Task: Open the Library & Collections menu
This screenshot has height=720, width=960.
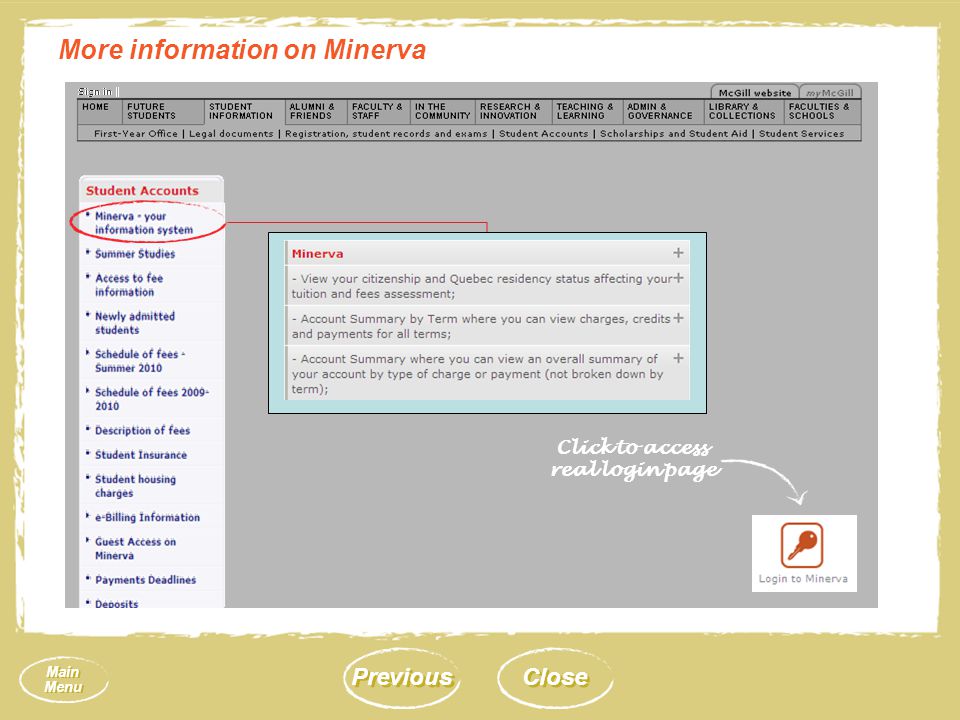Action: [742, 111]
